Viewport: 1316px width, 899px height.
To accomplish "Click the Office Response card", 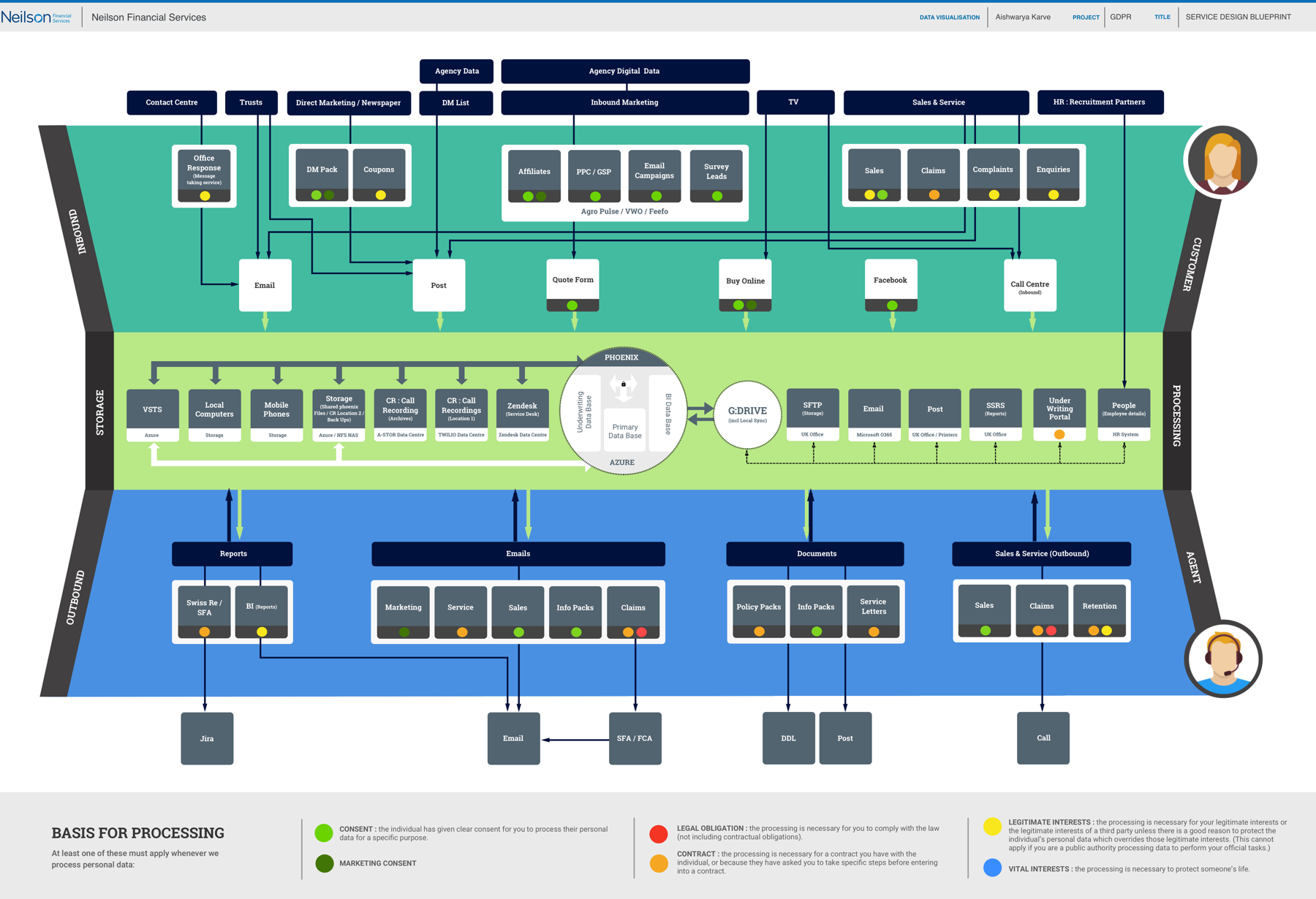I will [204, 175].
